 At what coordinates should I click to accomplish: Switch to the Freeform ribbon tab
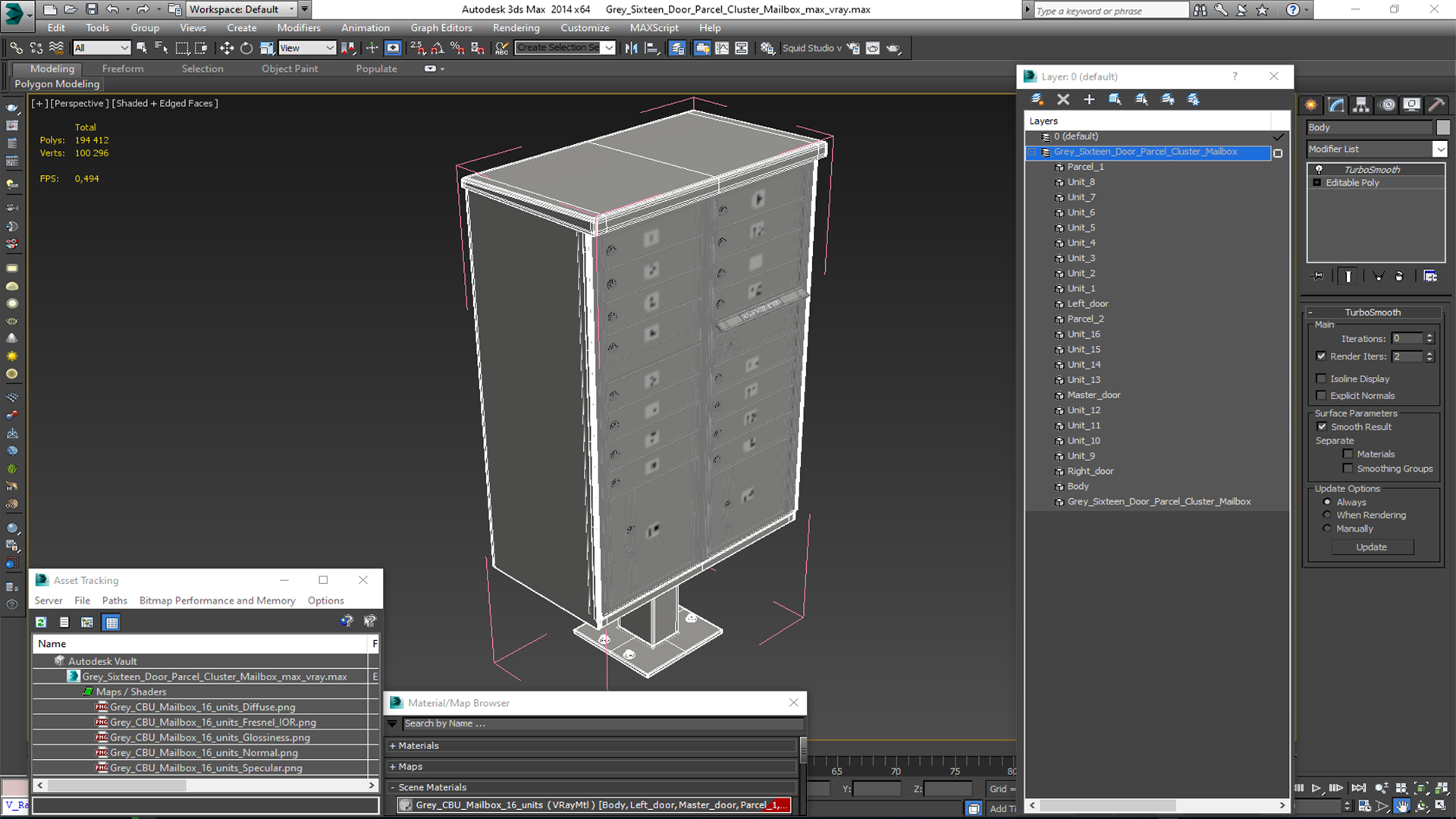tap(123, 68)
